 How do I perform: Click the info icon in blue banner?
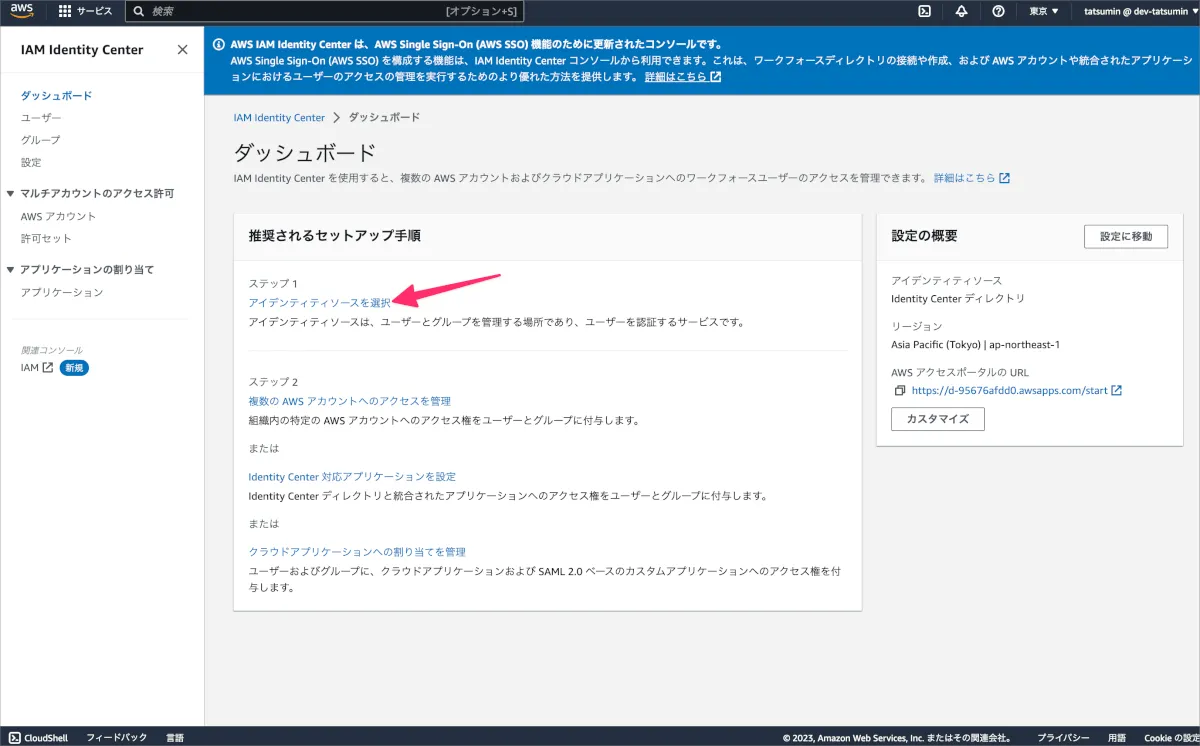pos(219,45)
